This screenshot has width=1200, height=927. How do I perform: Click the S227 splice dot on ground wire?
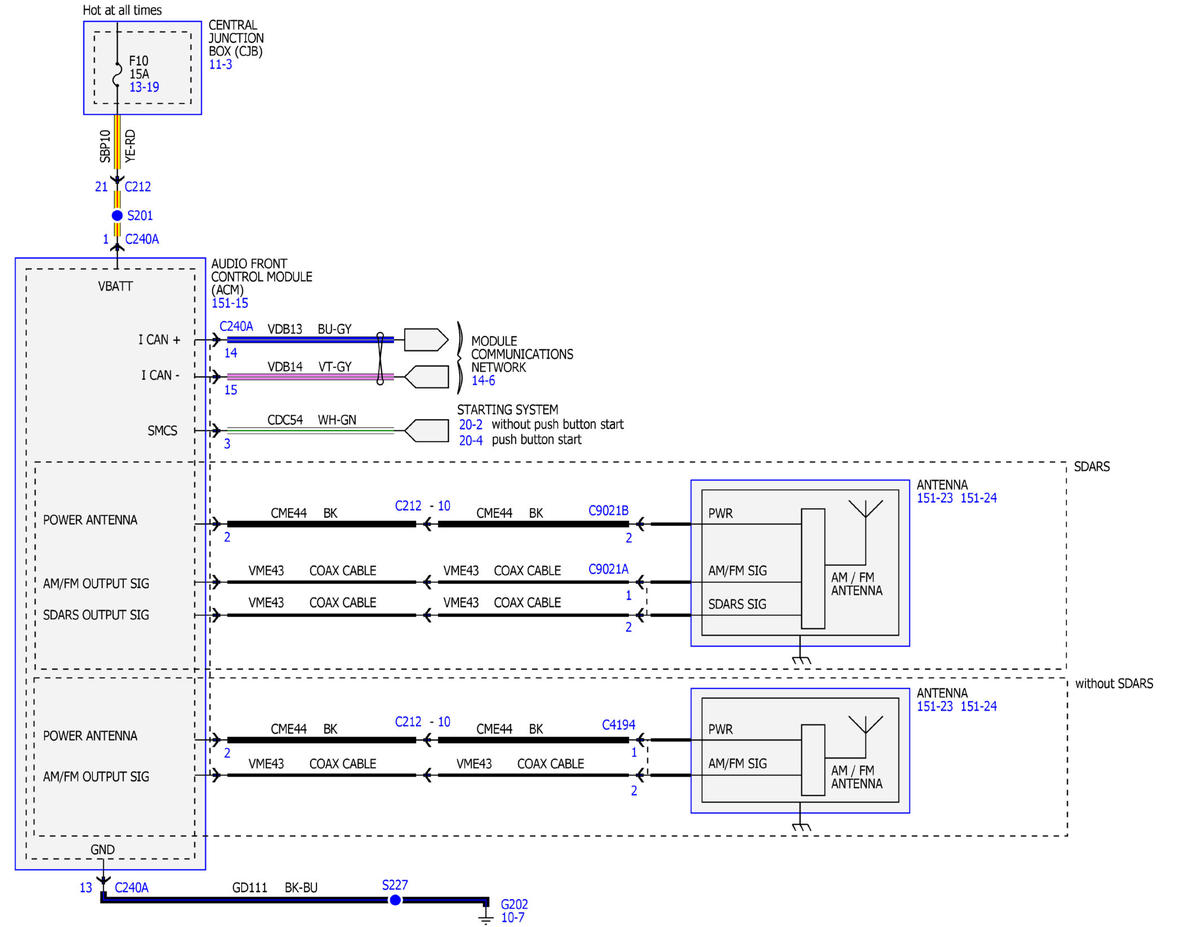395,900
